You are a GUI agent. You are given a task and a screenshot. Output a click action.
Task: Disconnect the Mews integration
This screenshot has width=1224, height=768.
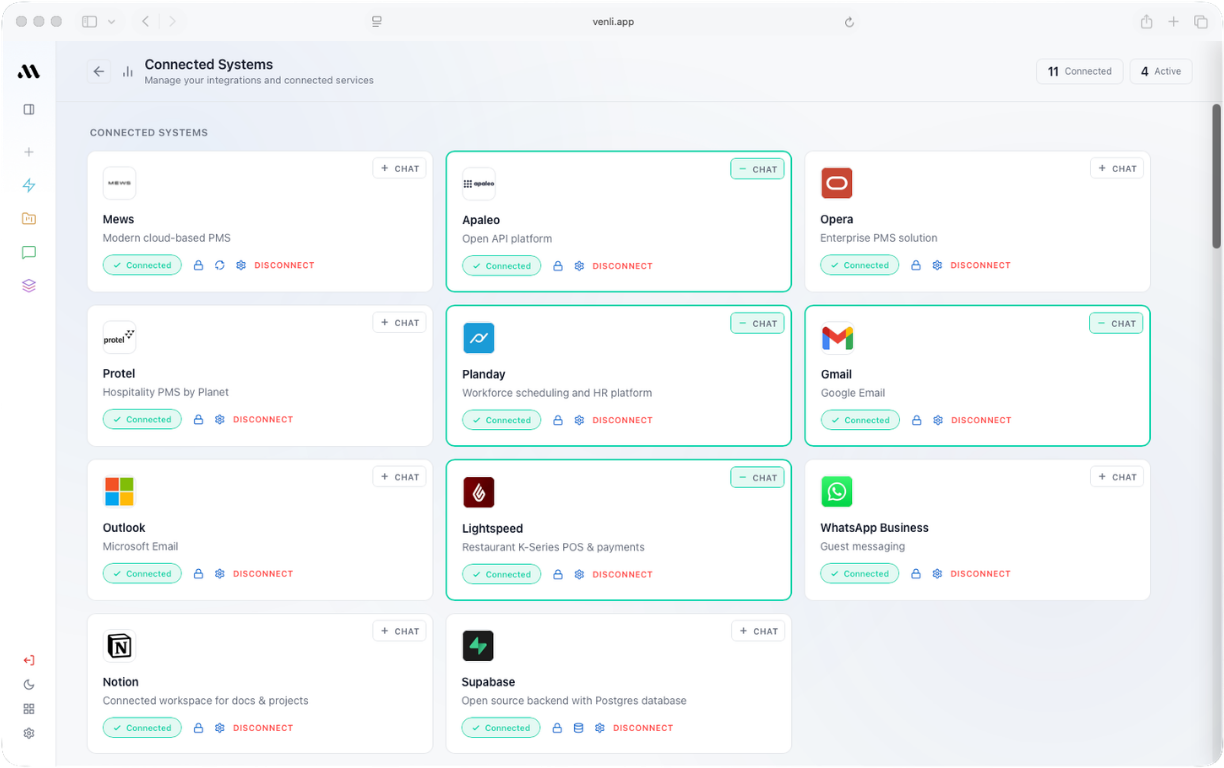(x=284, y=266)
